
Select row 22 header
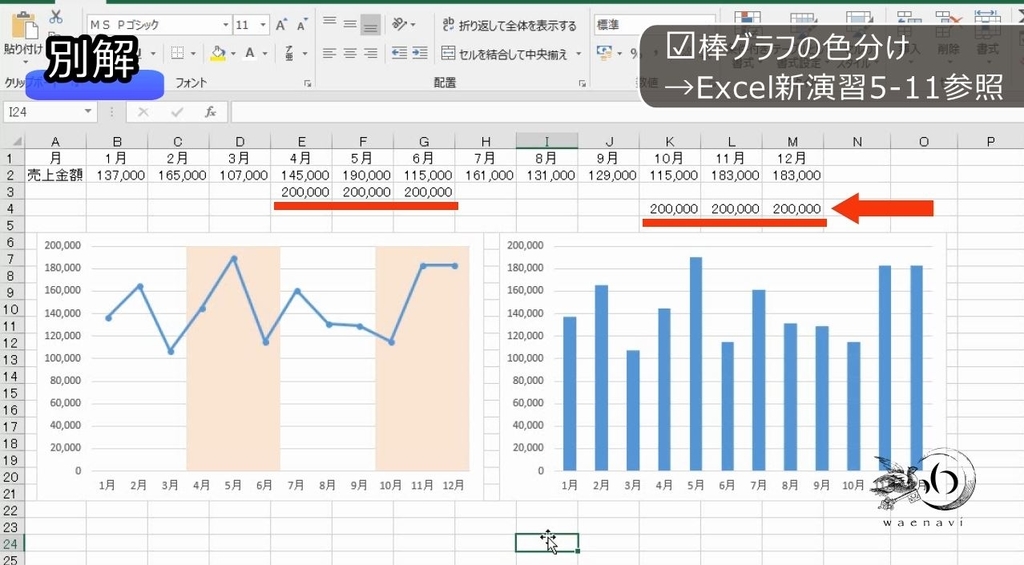pyautogui.click(x=10, y=510)
